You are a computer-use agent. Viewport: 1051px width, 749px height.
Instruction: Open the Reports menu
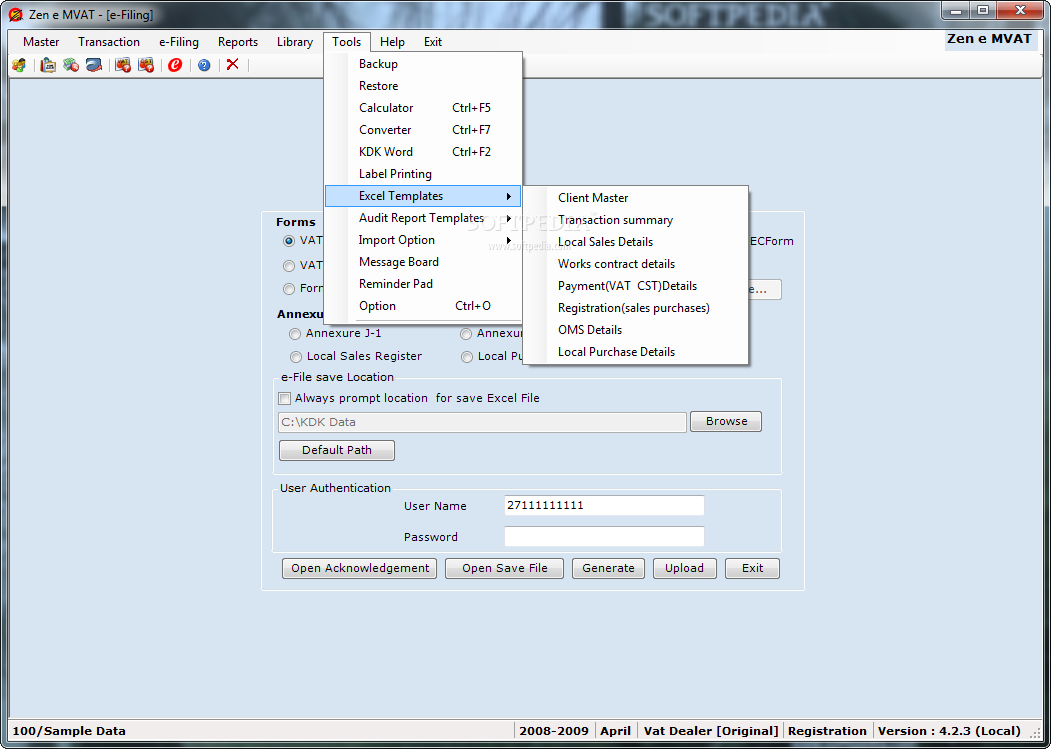coord(238,42)
